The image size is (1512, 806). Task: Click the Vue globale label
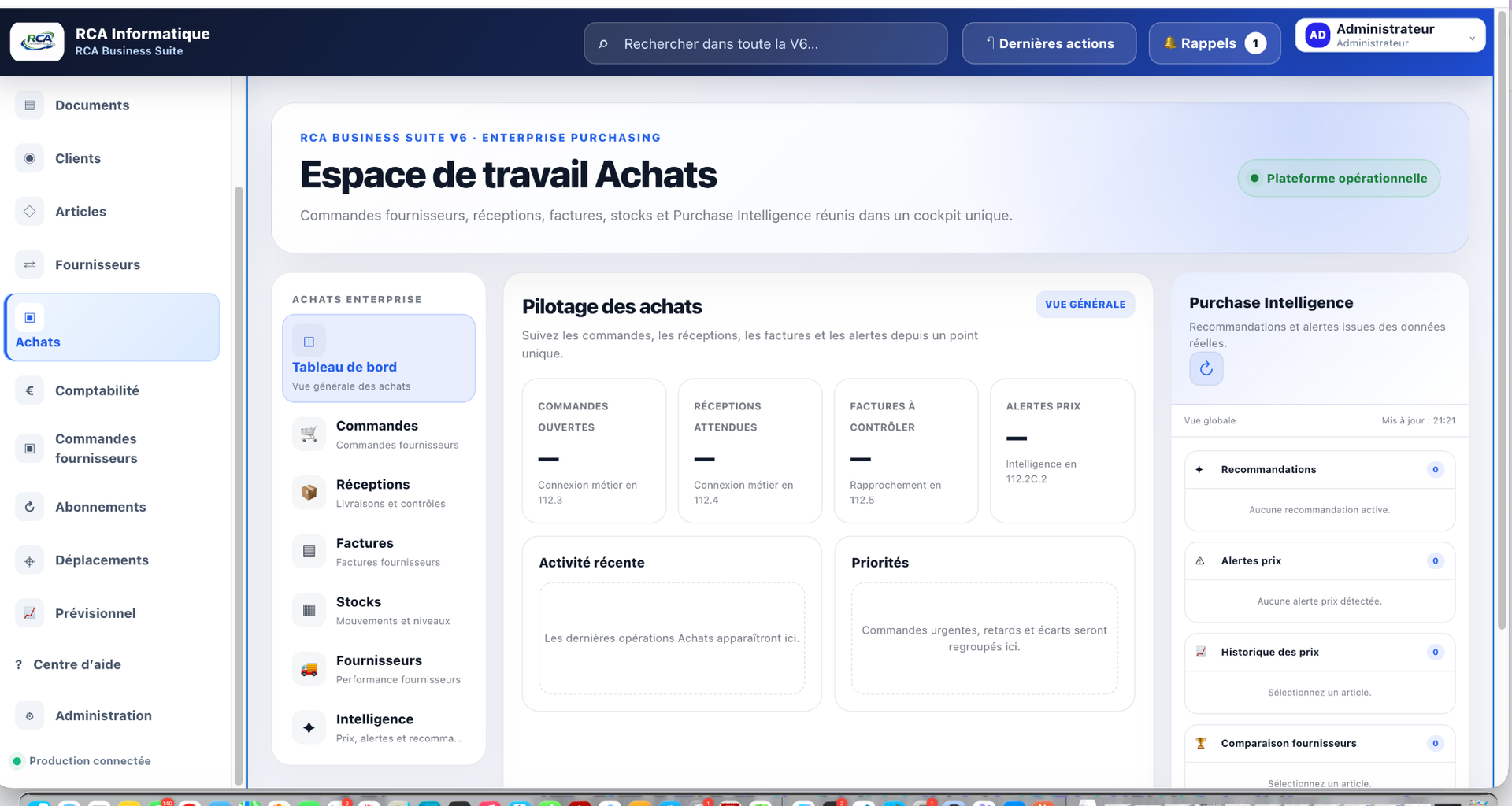tap(1210, 421)
